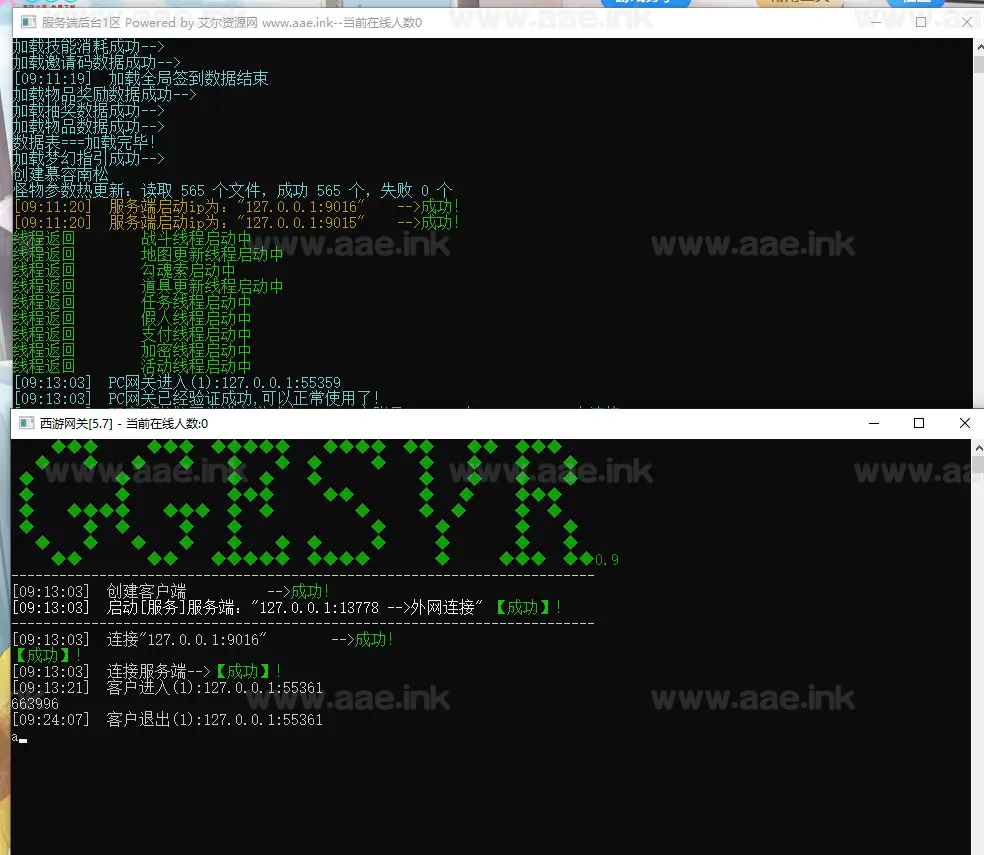Screen dimensions: 984x855
Task: Click server start line with port 9016
Action: click(x=237, y=207)
